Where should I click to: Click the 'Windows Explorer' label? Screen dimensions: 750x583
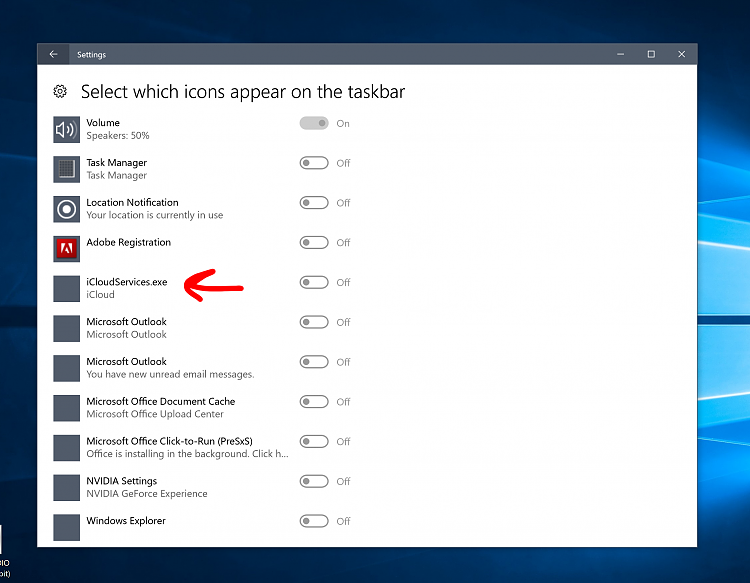tap(126, 520)
